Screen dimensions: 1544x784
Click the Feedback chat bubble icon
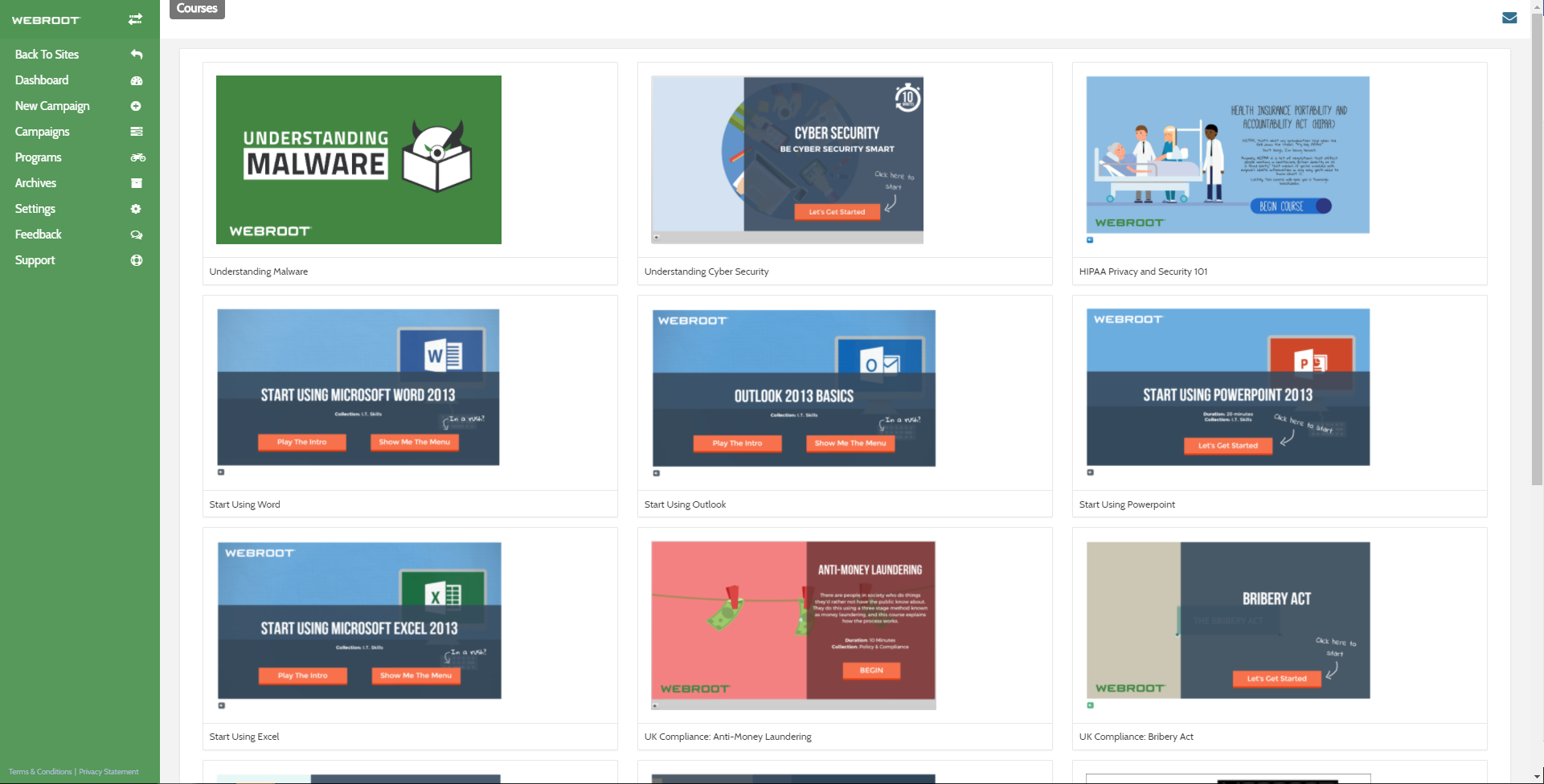[137, 235]
